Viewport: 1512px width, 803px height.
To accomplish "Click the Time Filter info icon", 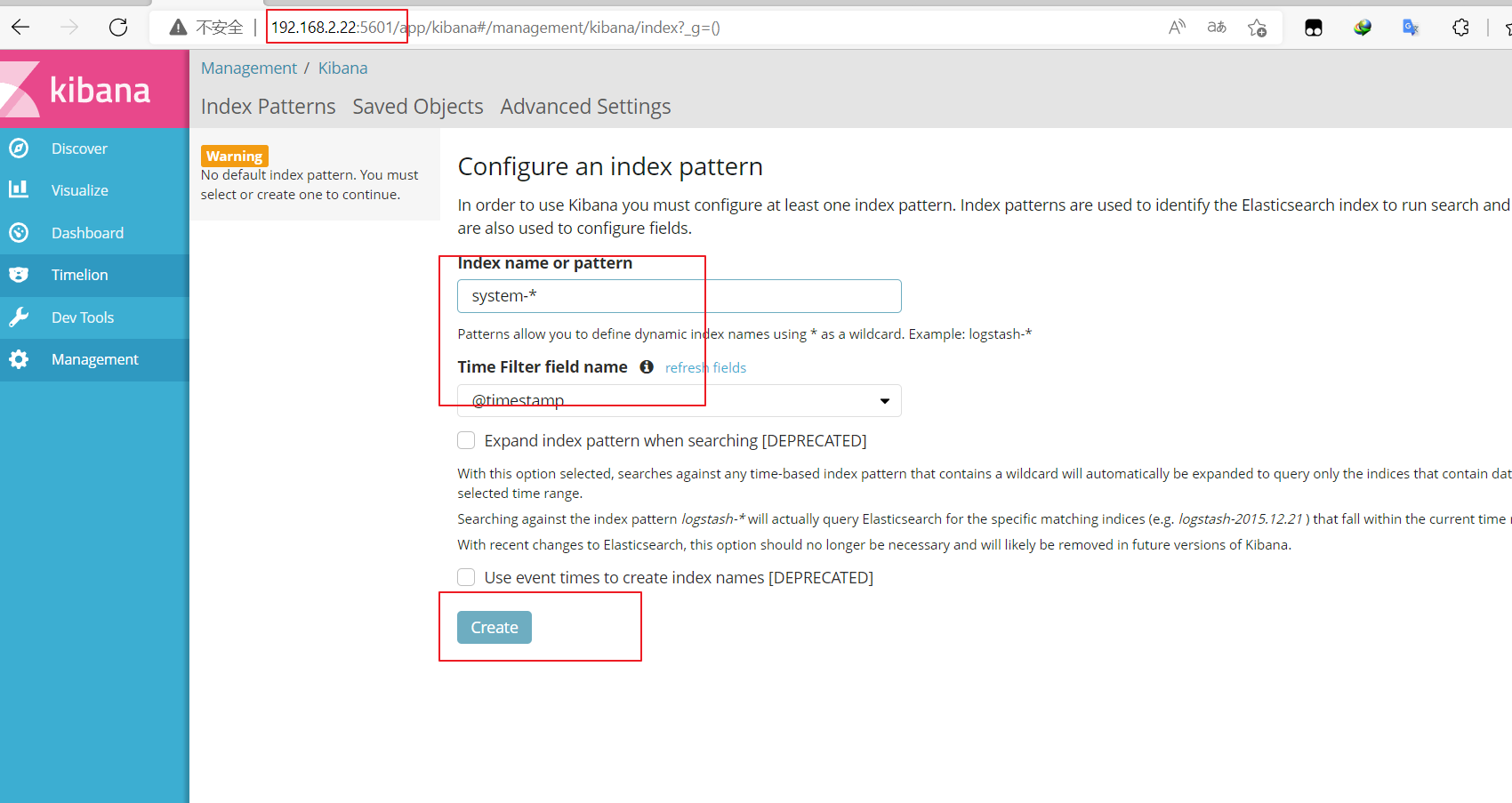I will coord(647,366).
